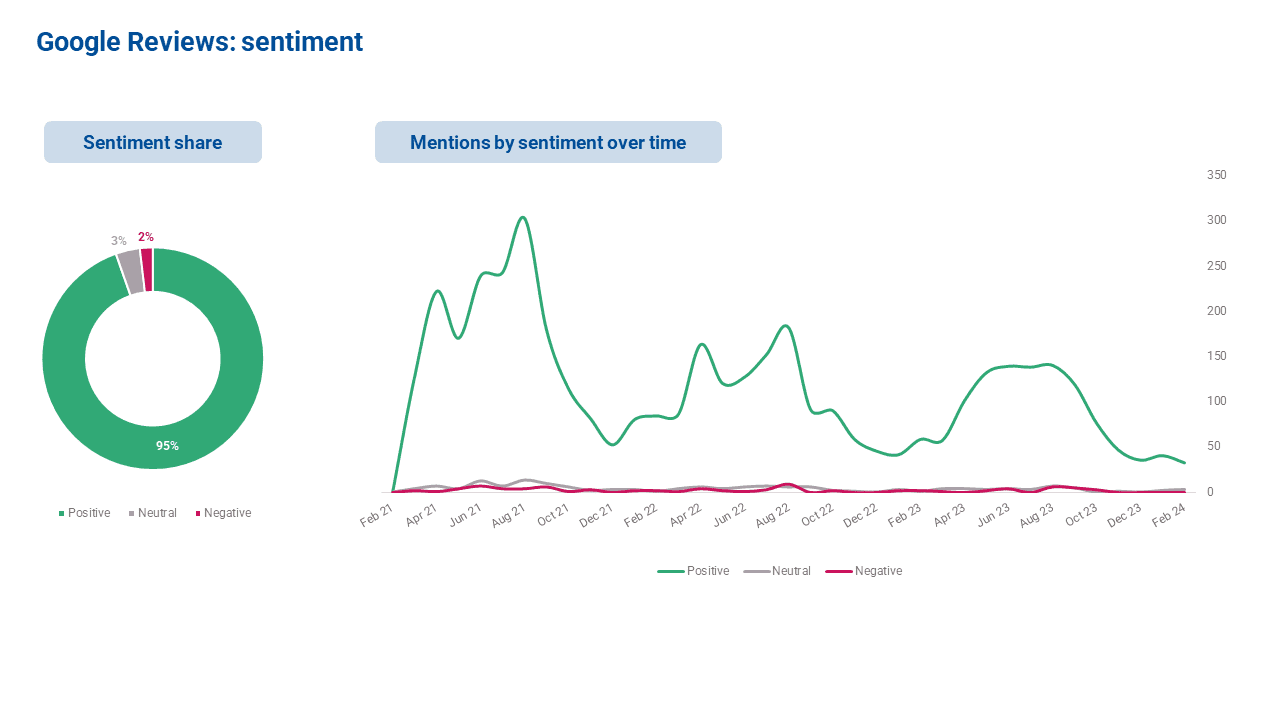The height and width of the screenshot is (720, 1280).
Task: Click the Feb 24 axis label
Action: click(1168, 516)
